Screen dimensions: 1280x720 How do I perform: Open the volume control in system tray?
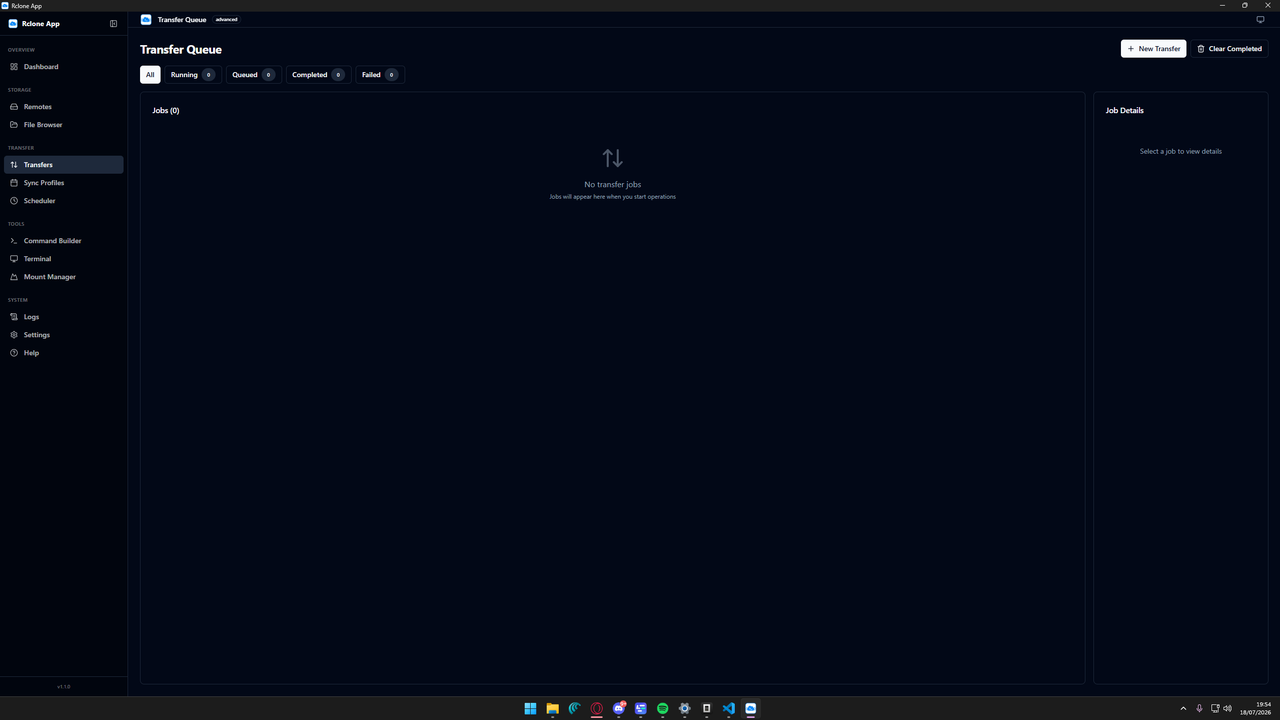click(x=1227, y=708)
